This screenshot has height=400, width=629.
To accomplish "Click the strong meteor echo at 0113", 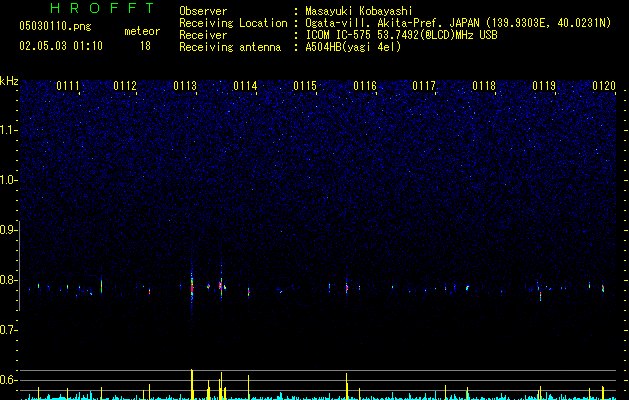I will pos(192,287).
